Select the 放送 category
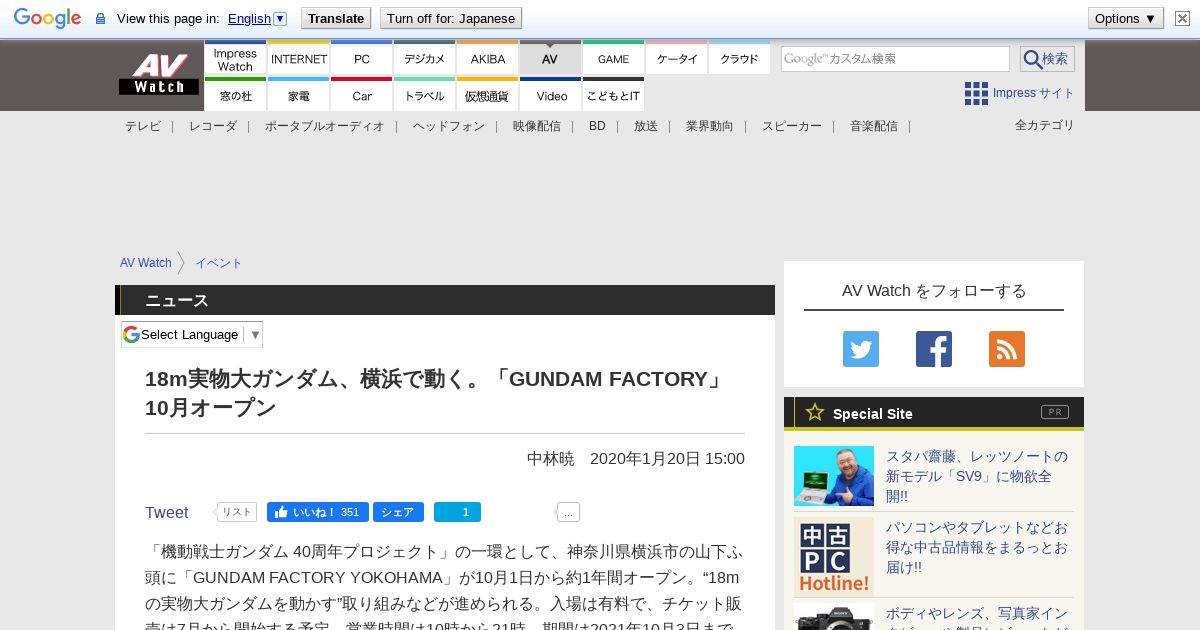1200x630 pixels. [x=646, y=126]
